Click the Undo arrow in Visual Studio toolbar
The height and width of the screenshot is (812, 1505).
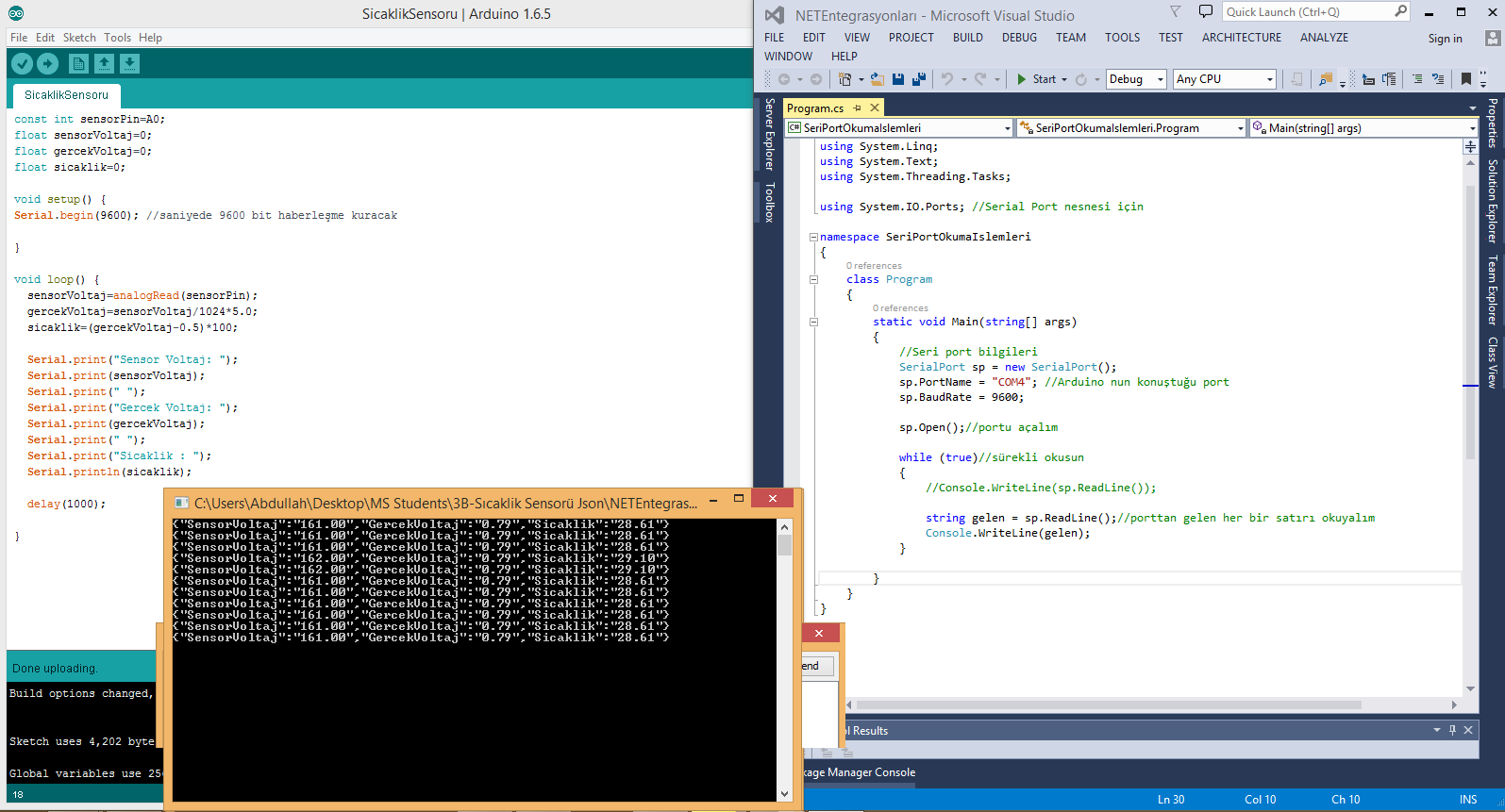pos(947,79)
